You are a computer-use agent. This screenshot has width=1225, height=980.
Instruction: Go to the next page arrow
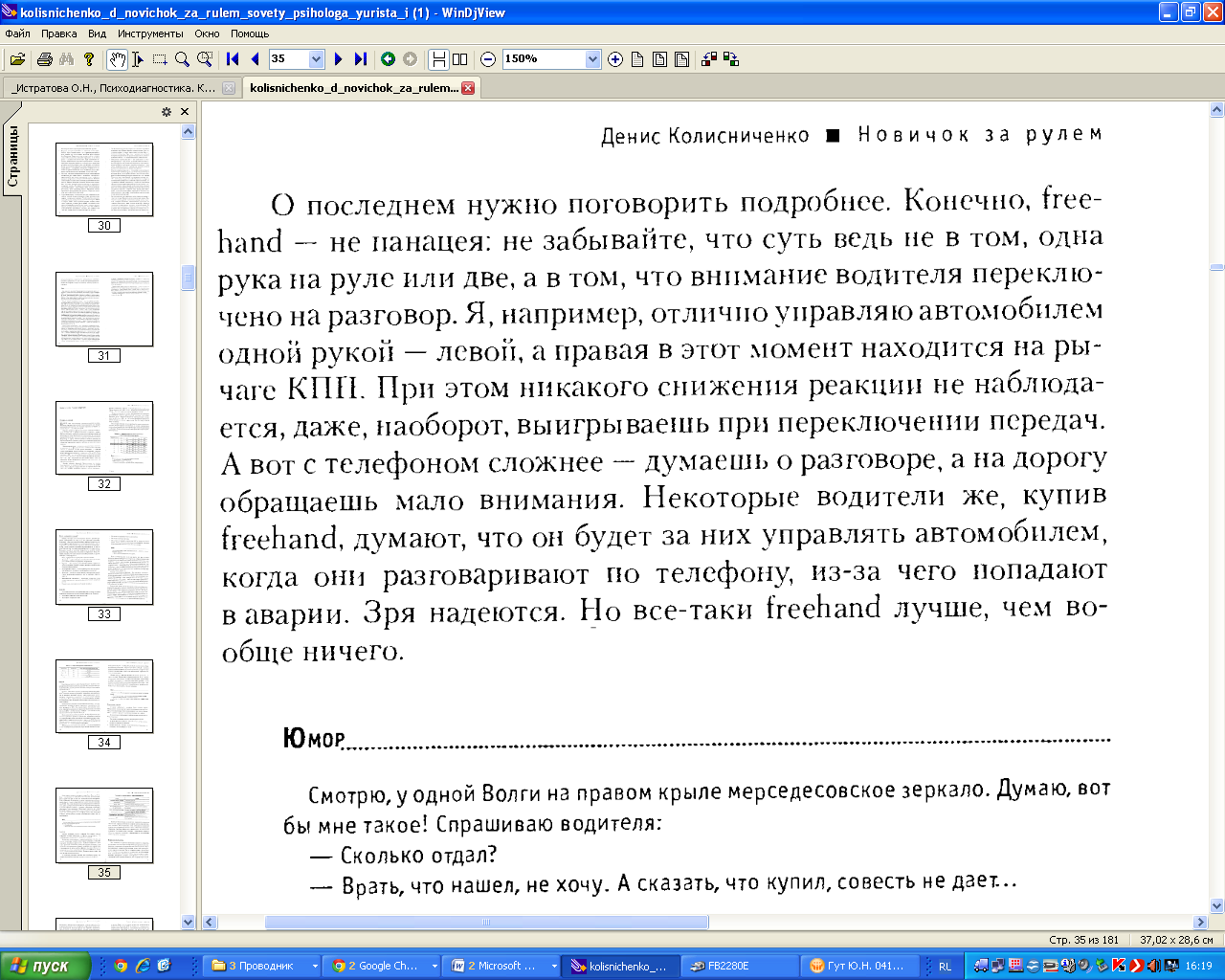tap(338, 59)
